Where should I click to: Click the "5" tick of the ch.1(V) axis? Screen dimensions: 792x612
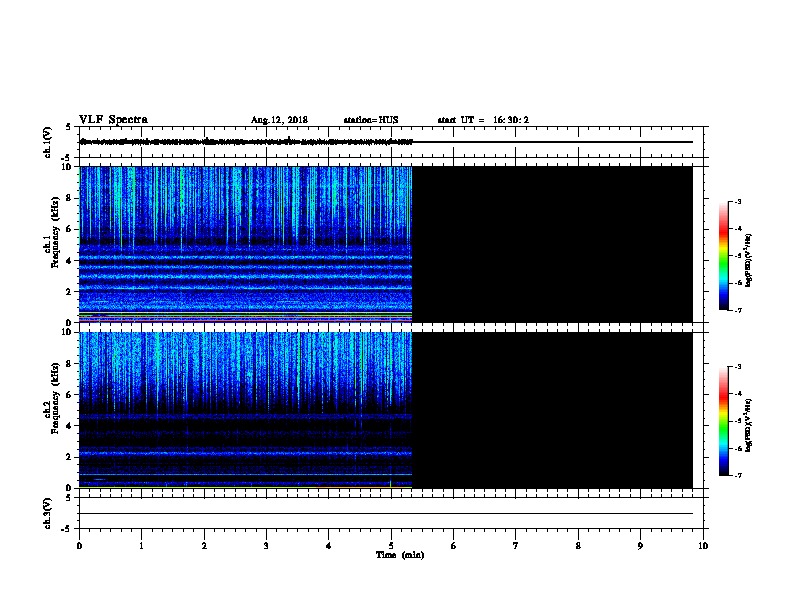click(x=69, y=127)
